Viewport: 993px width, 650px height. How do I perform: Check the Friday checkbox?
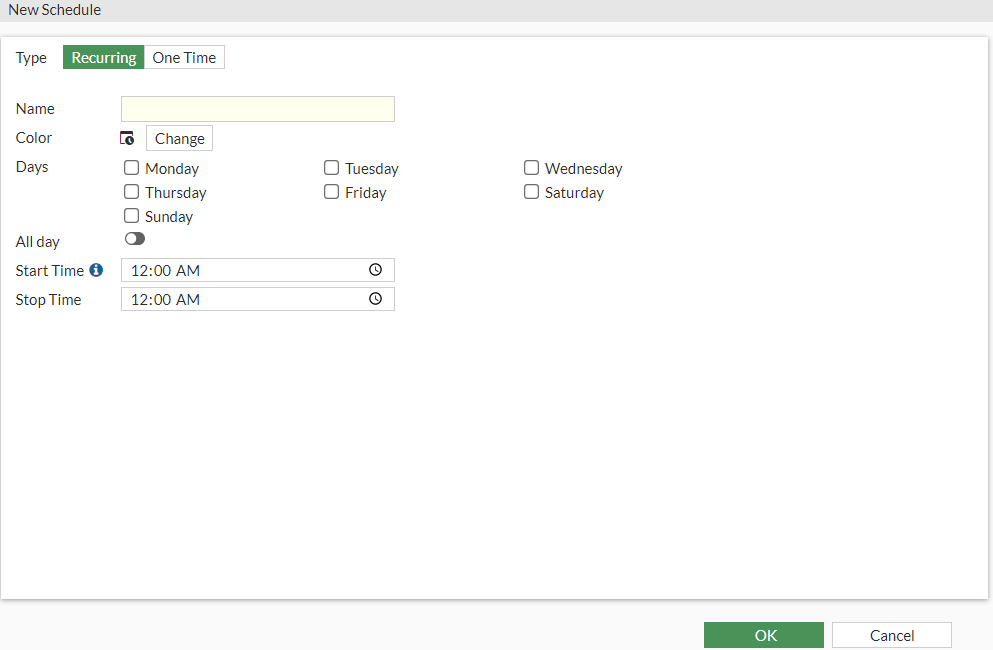coord(331,192)
